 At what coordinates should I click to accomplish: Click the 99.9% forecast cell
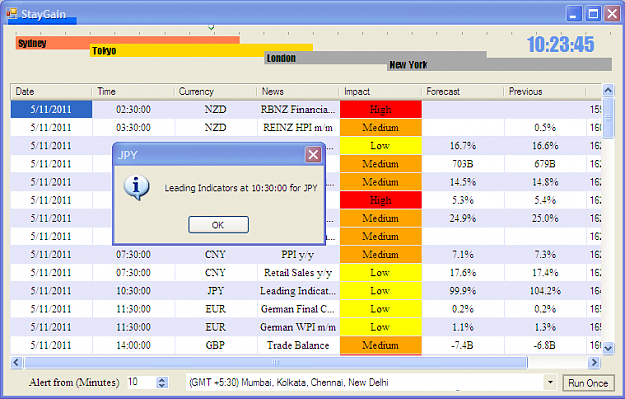tap(463, 291)
